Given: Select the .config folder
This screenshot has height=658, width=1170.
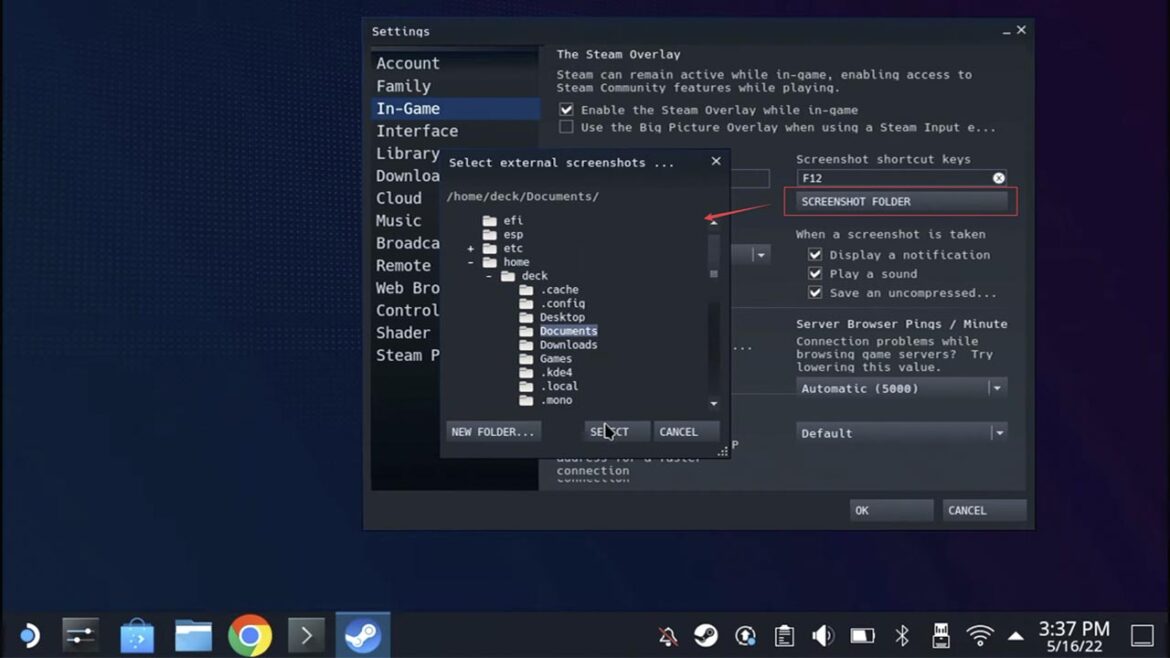Looking at the screenshot, I should tap(562, 304).
